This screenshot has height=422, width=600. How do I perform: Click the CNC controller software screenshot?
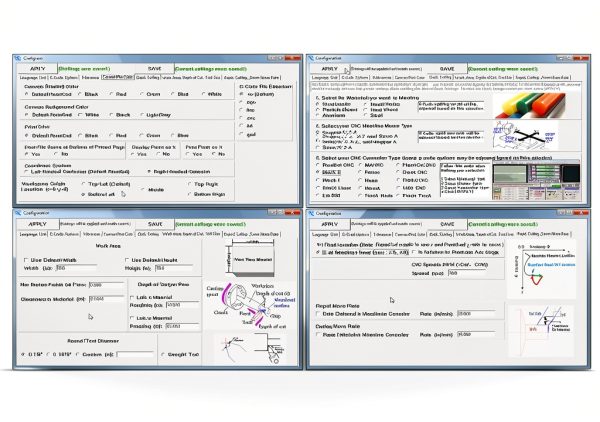coord(536,180)
